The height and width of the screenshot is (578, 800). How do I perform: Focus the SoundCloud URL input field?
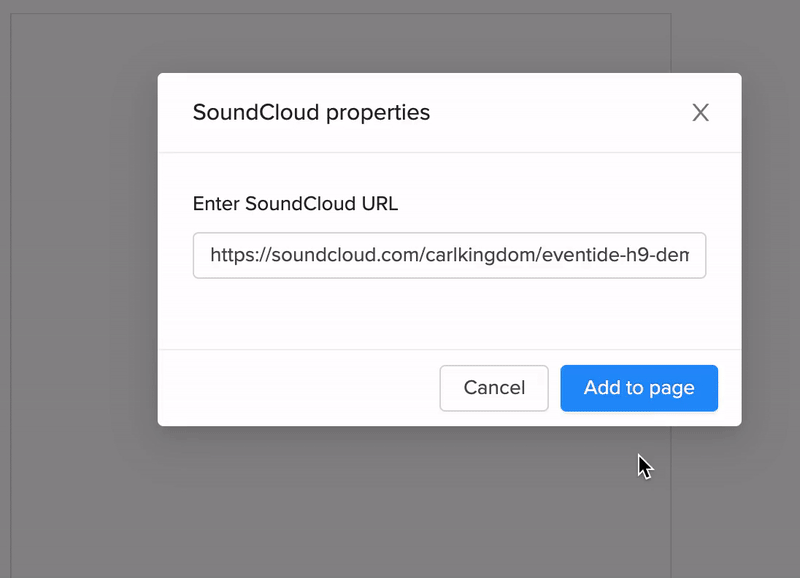tap(449, 256)
